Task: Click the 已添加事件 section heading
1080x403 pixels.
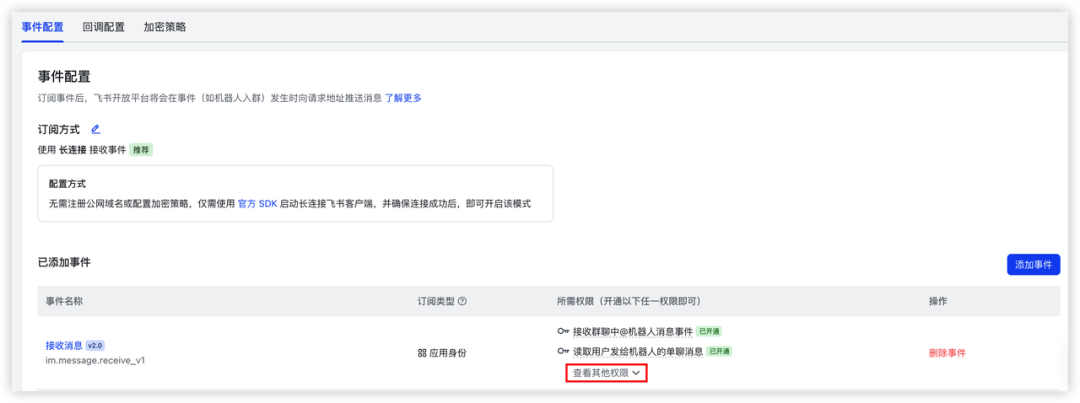Action: point(64,262)
